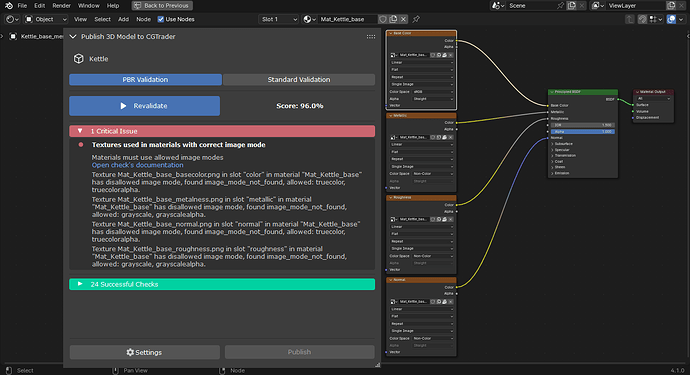Image resolution: width=690 pixels, height=375 pixels.
Task: Open the Node menu in node editor header
Action: pyautogui.click(x=143, y=19)
